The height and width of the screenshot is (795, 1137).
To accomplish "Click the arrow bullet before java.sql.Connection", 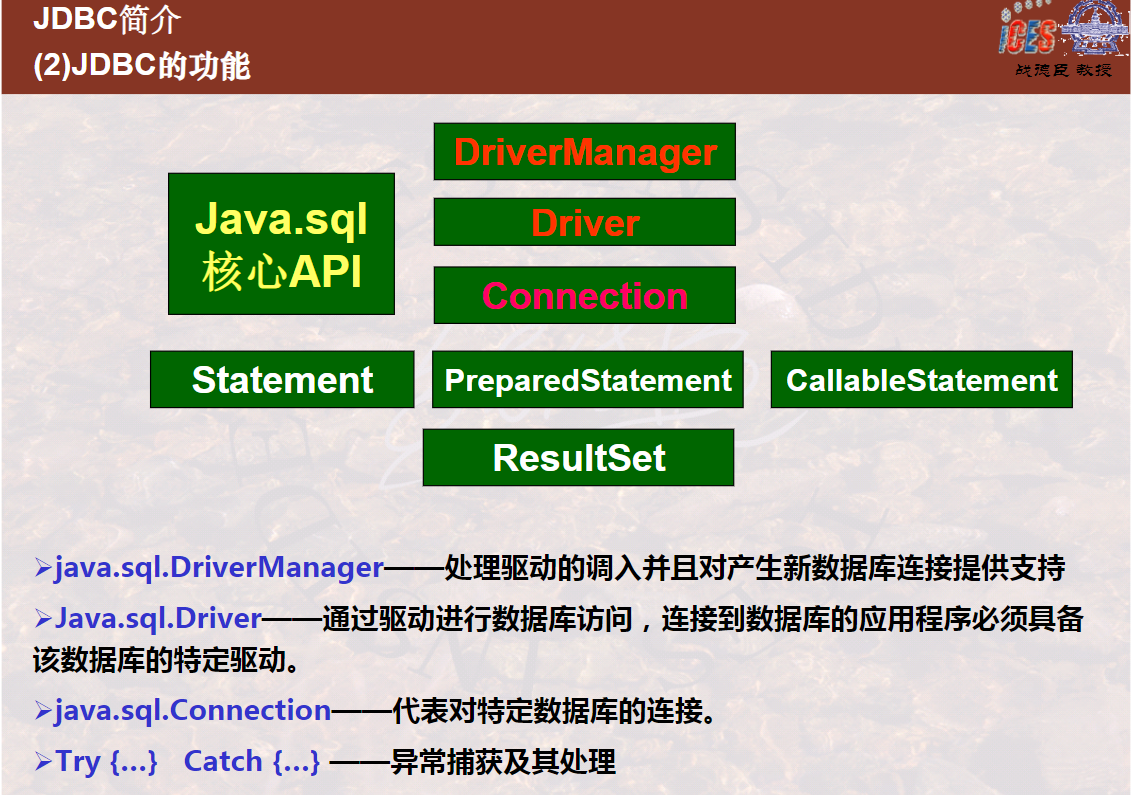I will pos(43,710).
